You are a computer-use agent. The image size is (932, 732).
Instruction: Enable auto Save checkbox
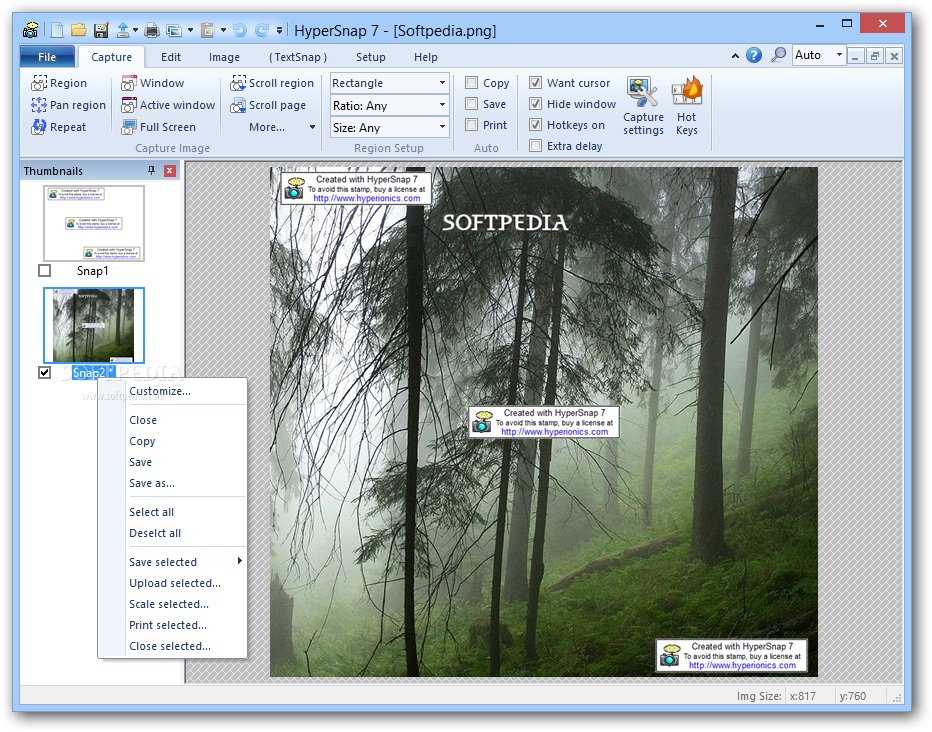471,104
